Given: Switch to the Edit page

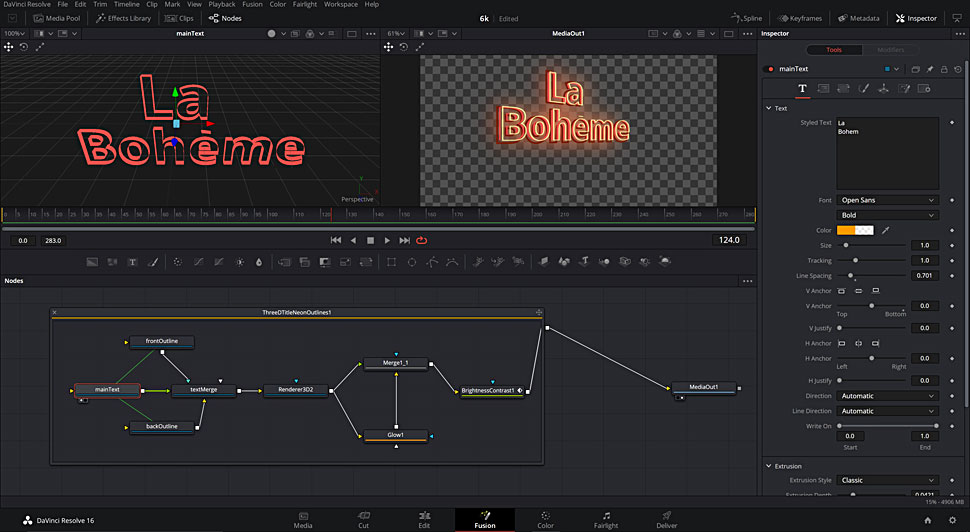Looking at the screenshot, I should click(424, 520).
